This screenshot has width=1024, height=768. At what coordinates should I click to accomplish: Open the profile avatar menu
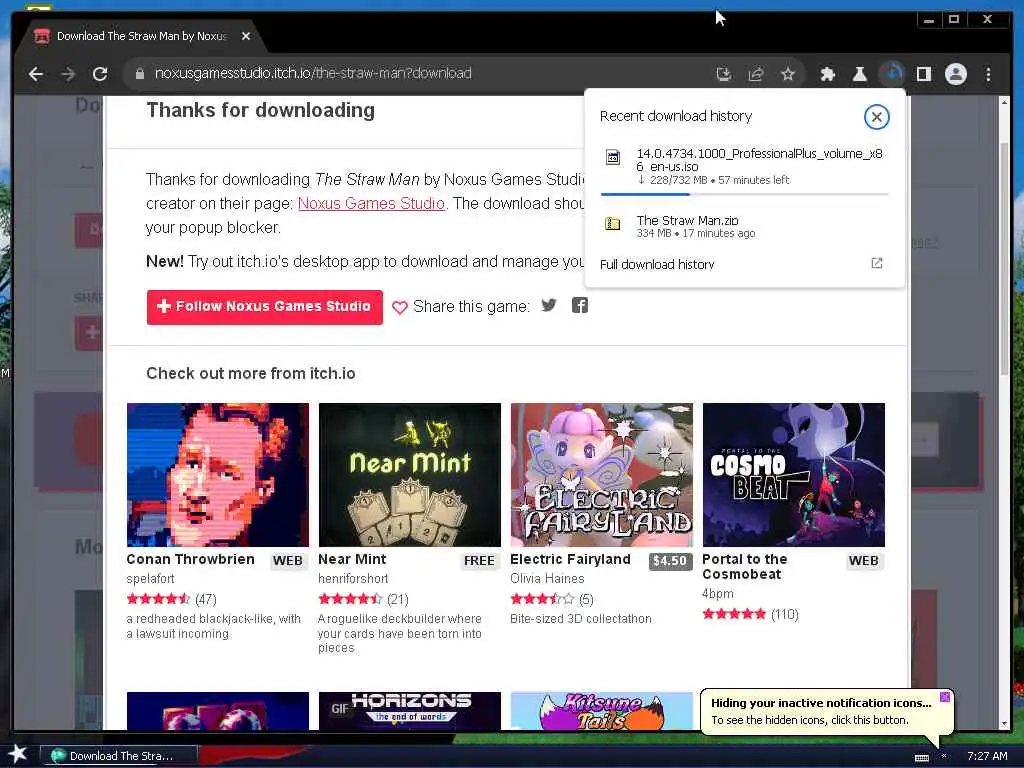pyautogui.click(x=955, y=74)
